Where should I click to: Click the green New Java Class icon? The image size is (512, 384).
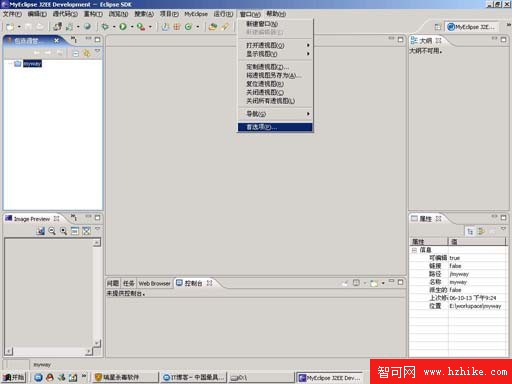[x=188, y=27]
